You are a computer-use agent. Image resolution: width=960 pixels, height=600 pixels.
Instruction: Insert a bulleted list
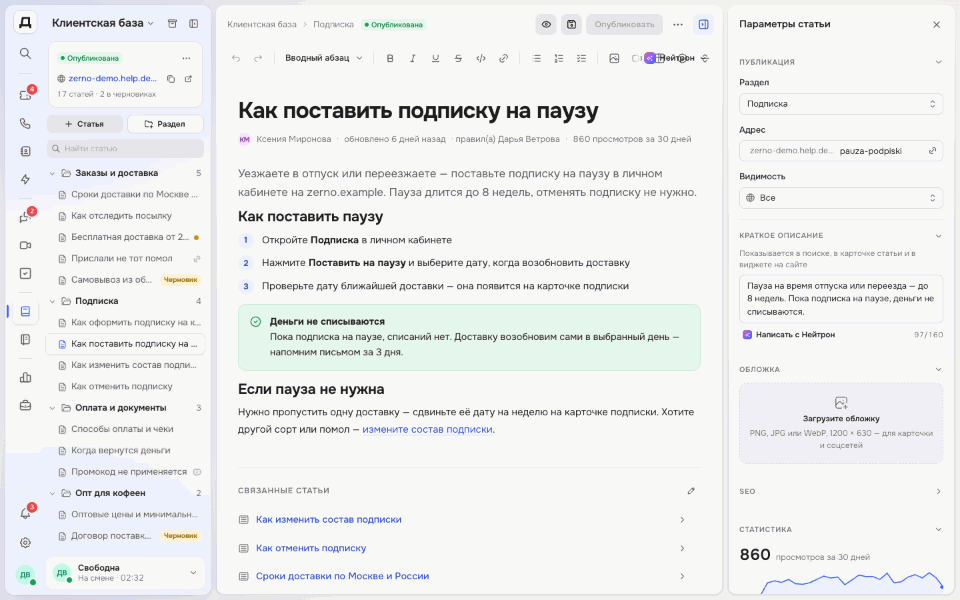536,58
